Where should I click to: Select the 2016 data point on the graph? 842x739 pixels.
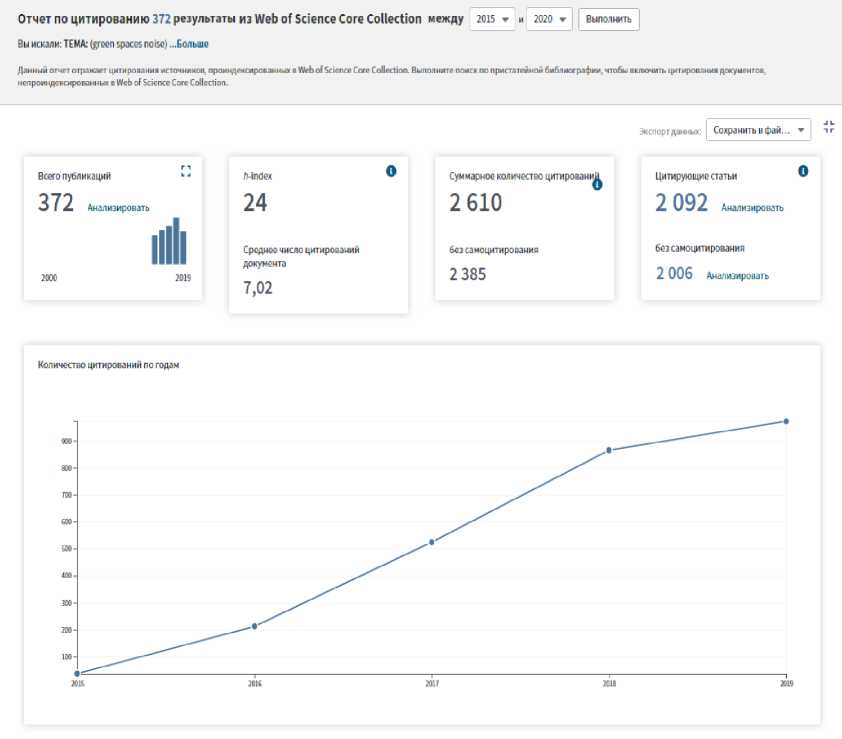(254, 626)
